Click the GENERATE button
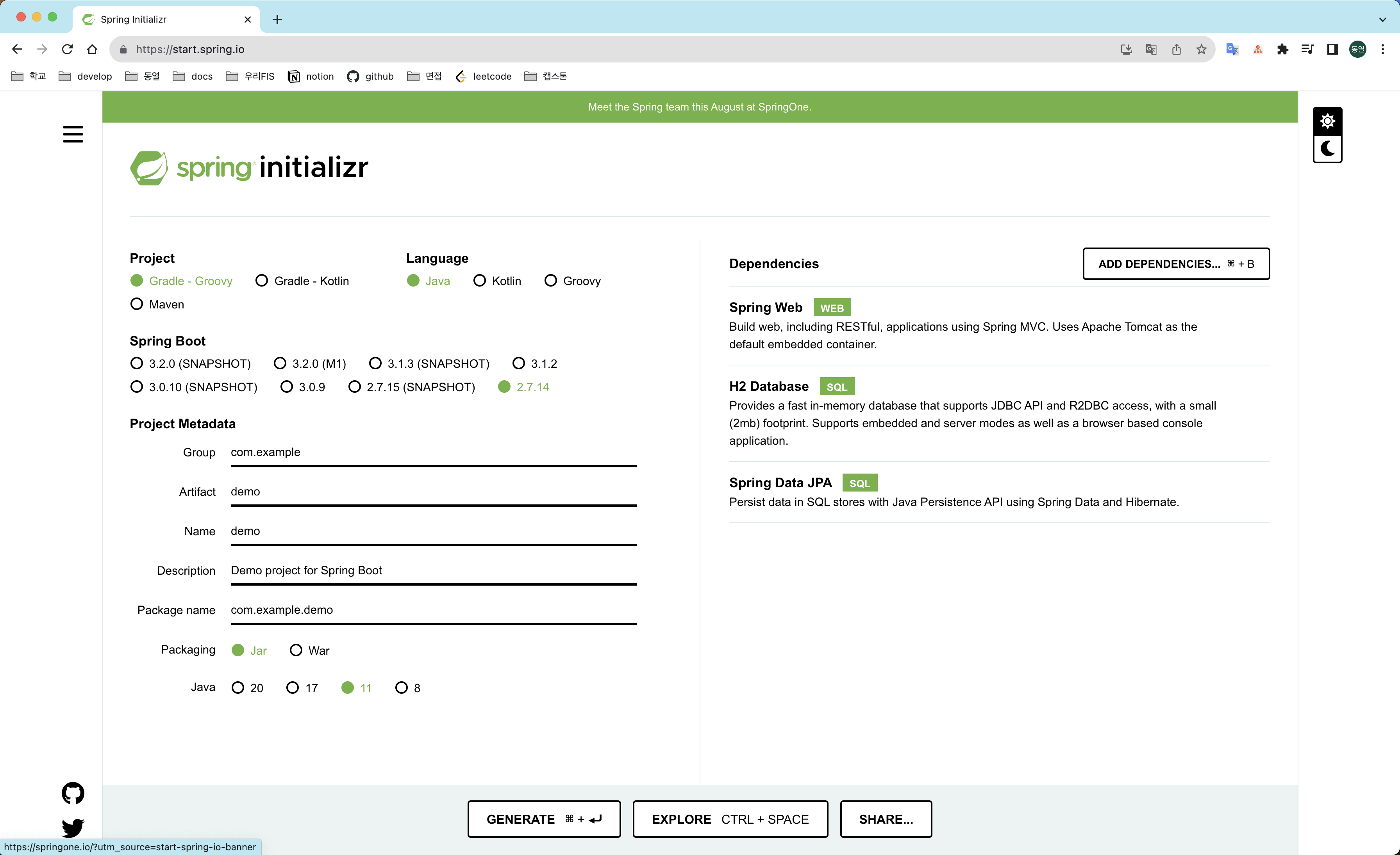Viewport: 1400px width, 855px height. tap(544, 819)
